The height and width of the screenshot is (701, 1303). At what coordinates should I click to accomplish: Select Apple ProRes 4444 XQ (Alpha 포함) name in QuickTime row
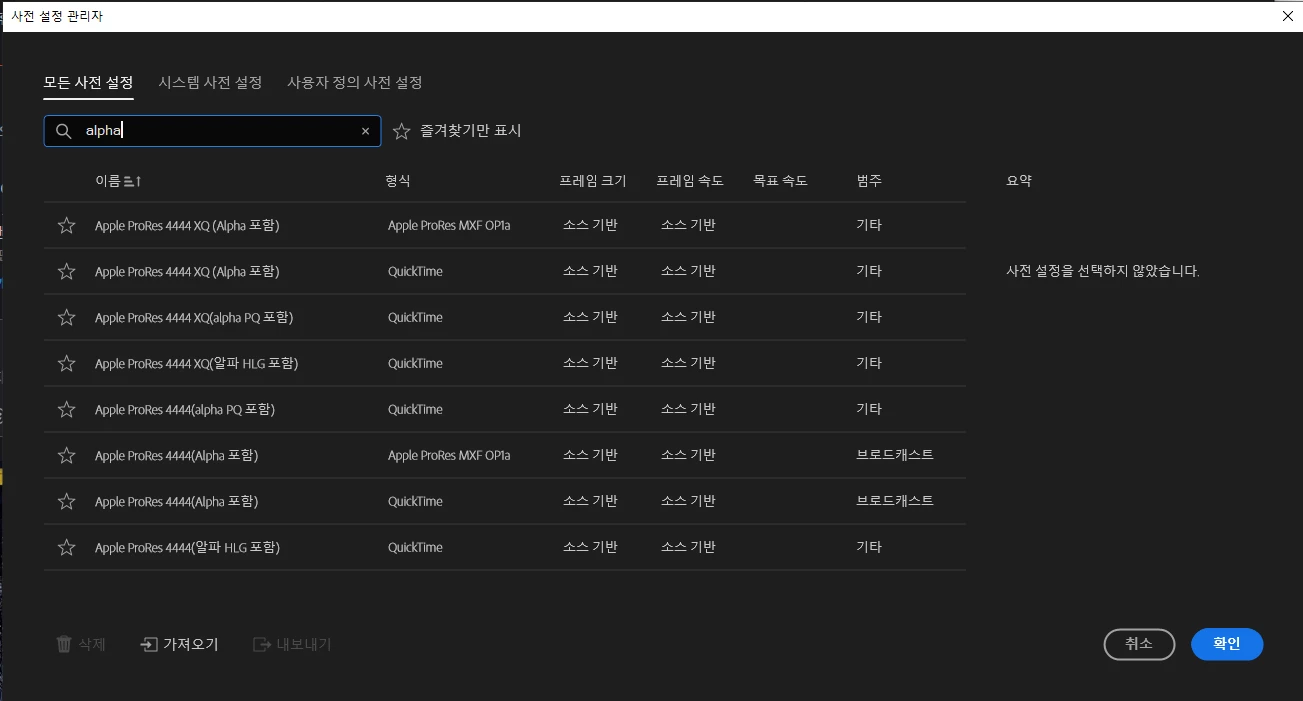(187, 271)
